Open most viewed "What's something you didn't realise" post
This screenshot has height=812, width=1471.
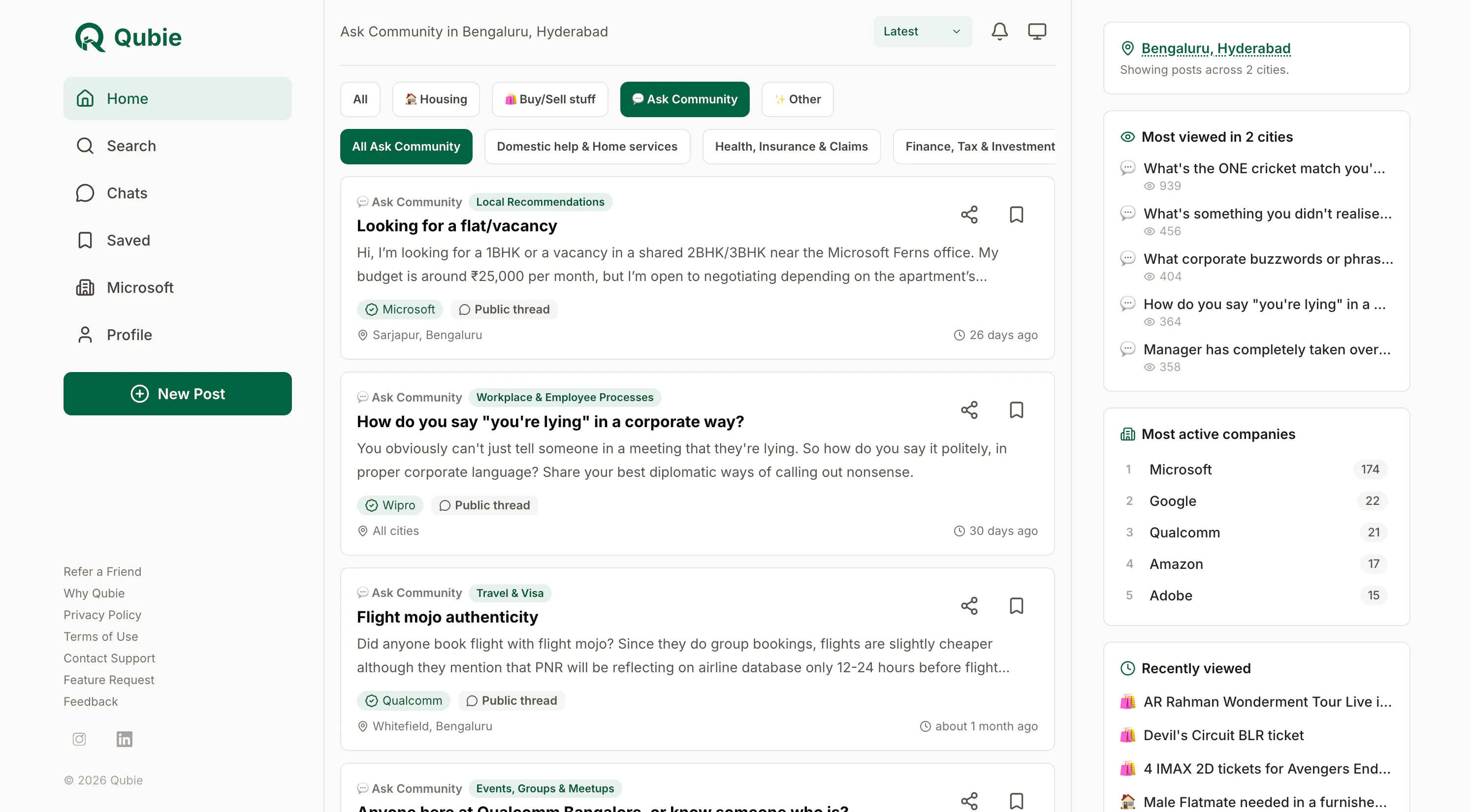pyautogui.click(x=1267, y=214)
